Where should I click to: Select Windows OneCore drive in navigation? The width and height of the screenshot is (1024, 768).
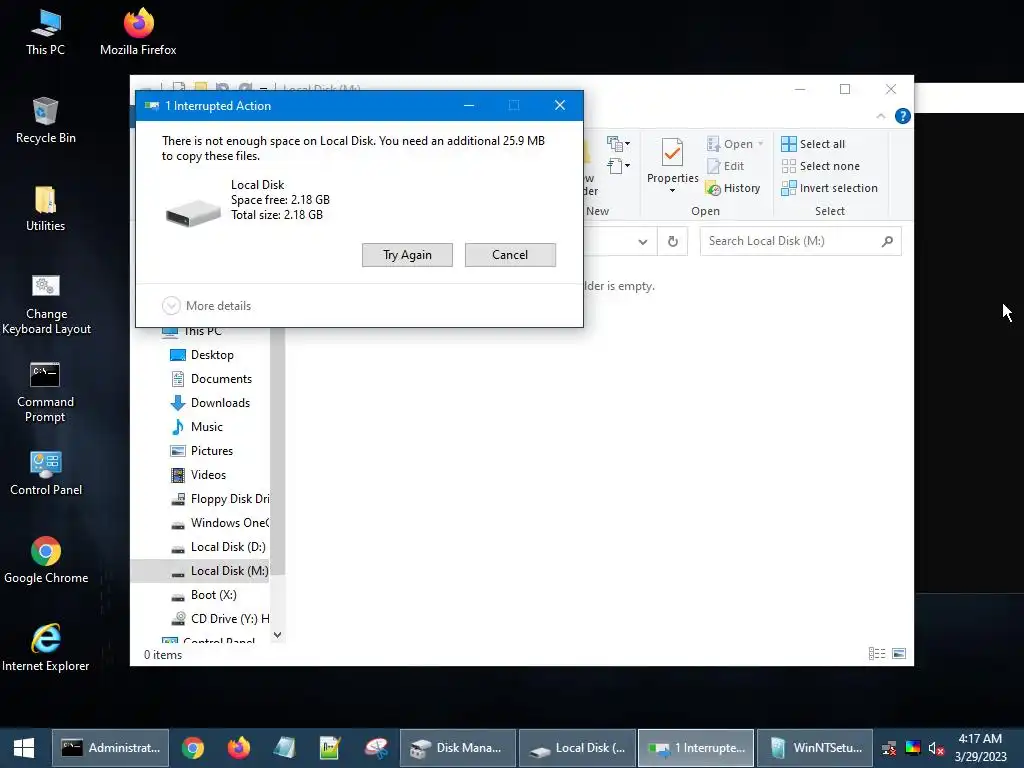[219, 523]
